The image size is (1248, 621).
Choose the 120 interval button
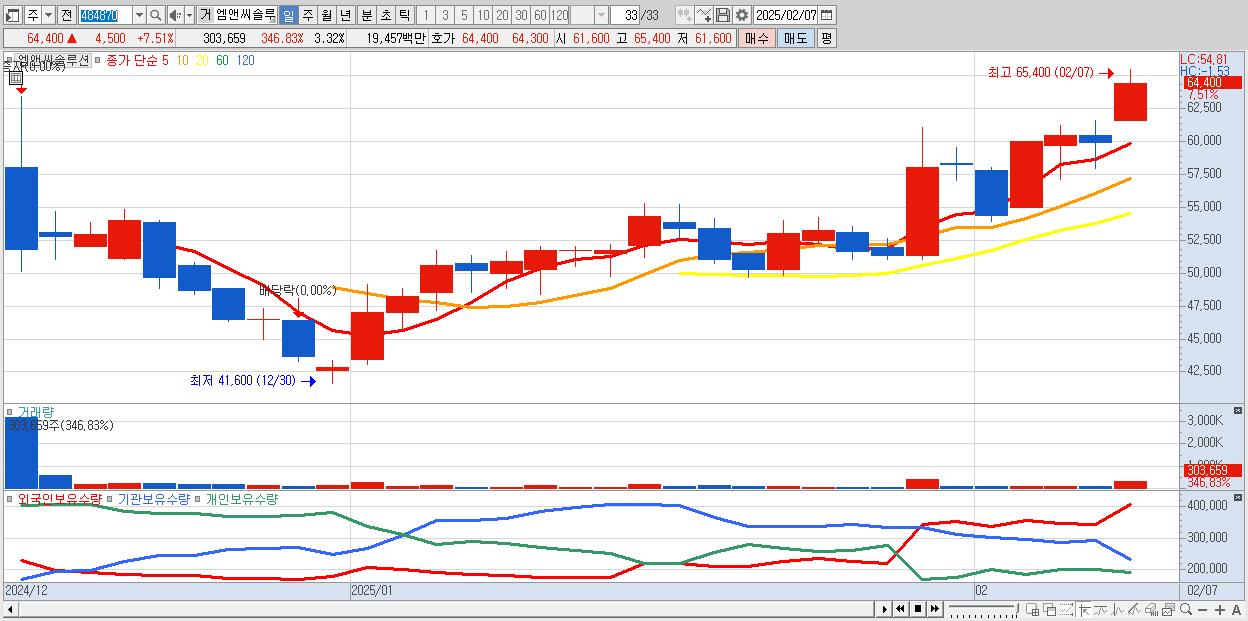559,15
